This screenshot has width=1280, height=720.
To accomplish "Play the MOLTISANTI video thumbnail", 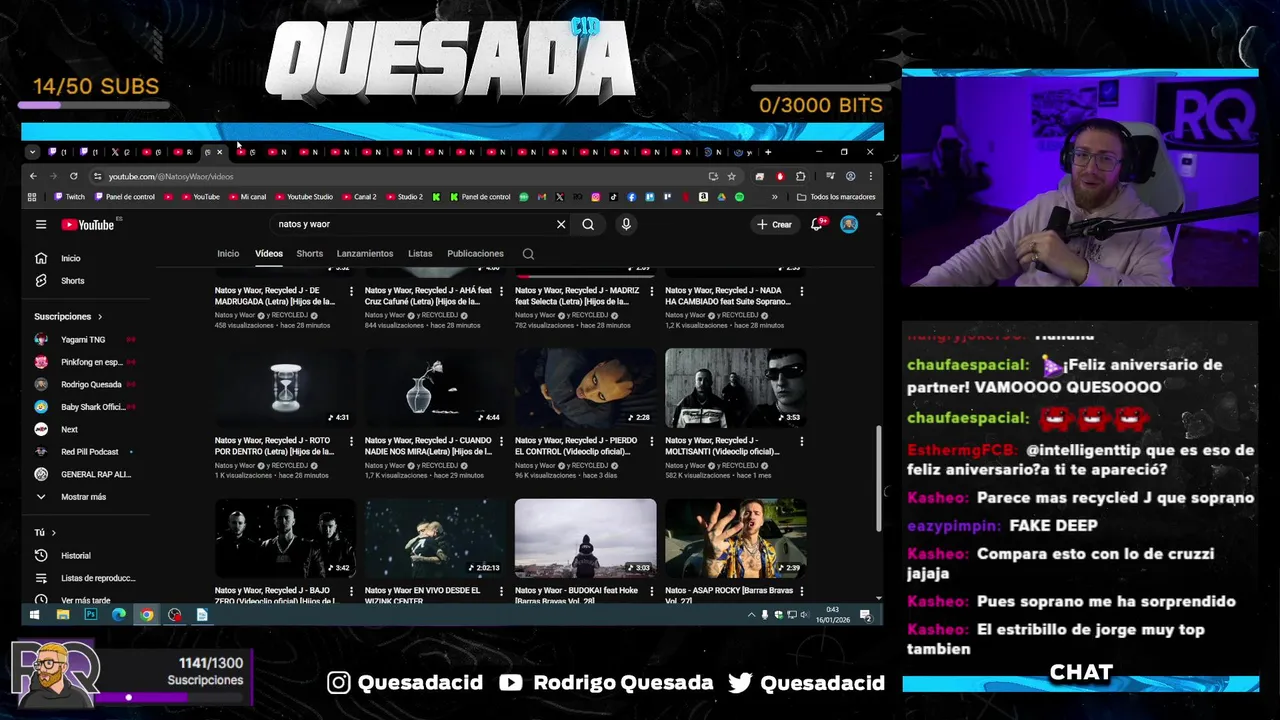I will (x=735, y=388).
